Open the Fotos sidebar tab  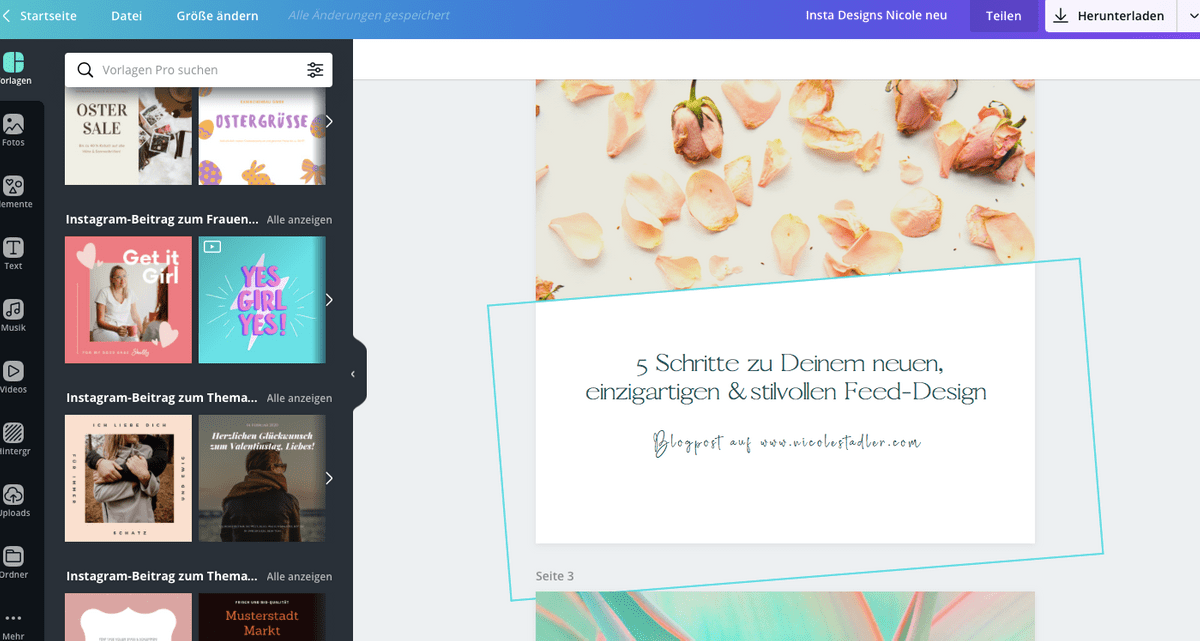(x=14, y=131)
